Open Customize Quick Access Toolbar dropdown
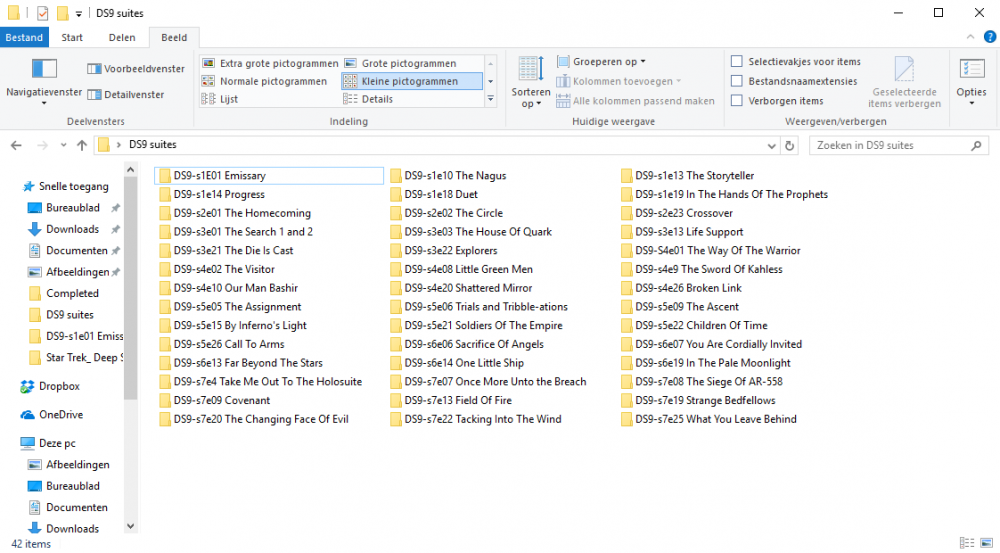Image resolution: width=1000 pixels, height=553 pixels. coord(78,13)
